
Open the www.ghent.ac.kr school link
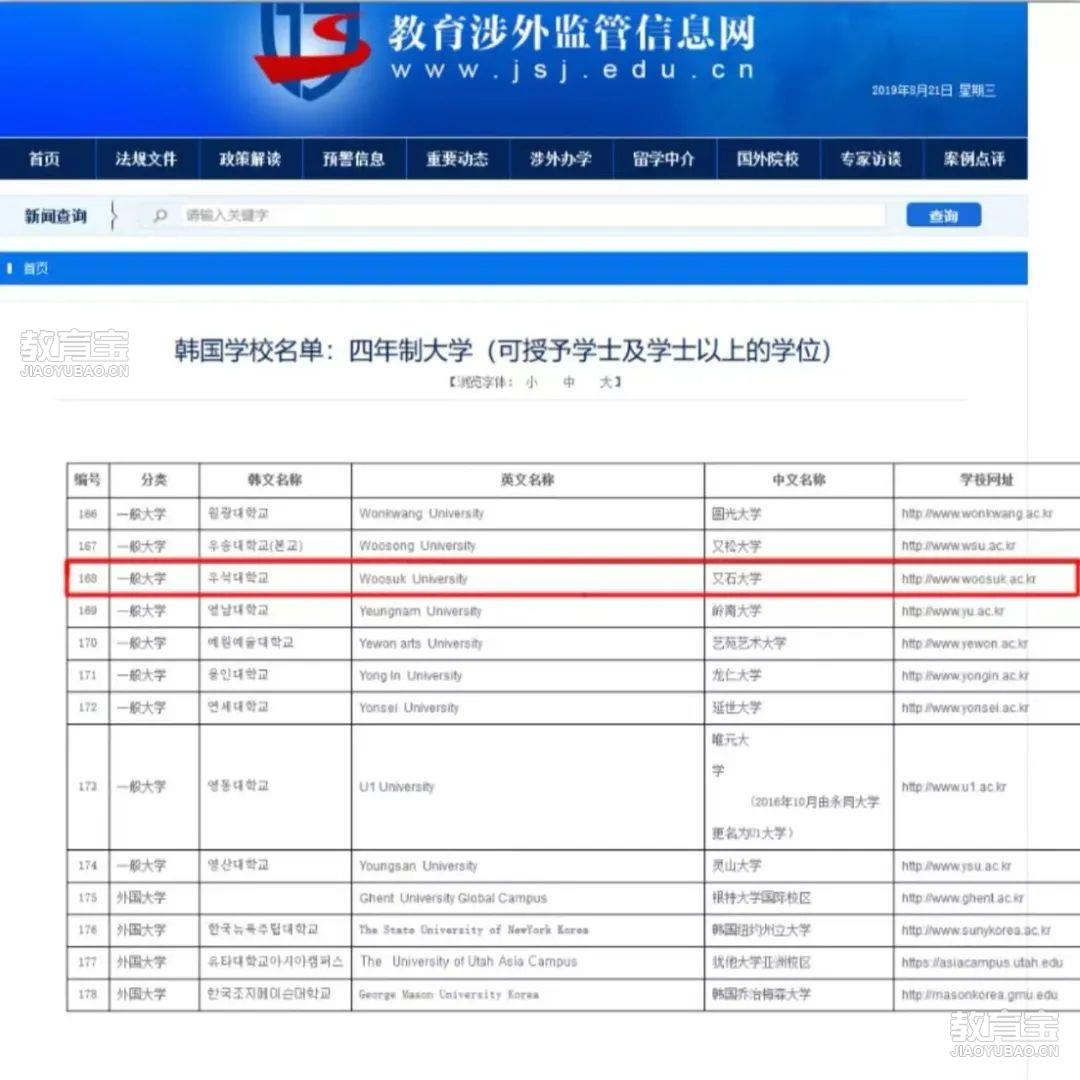tap(962, 898)
